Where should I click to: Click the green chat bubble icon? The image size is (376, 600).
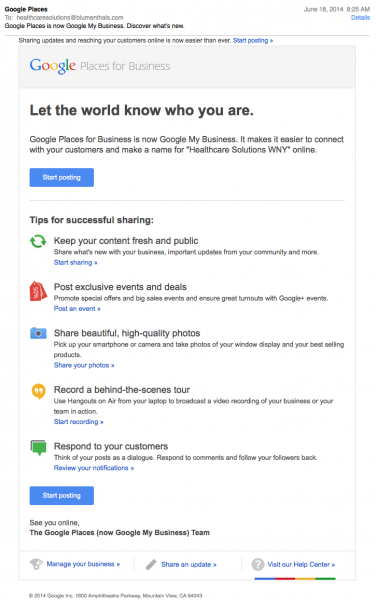pos(38,448)
